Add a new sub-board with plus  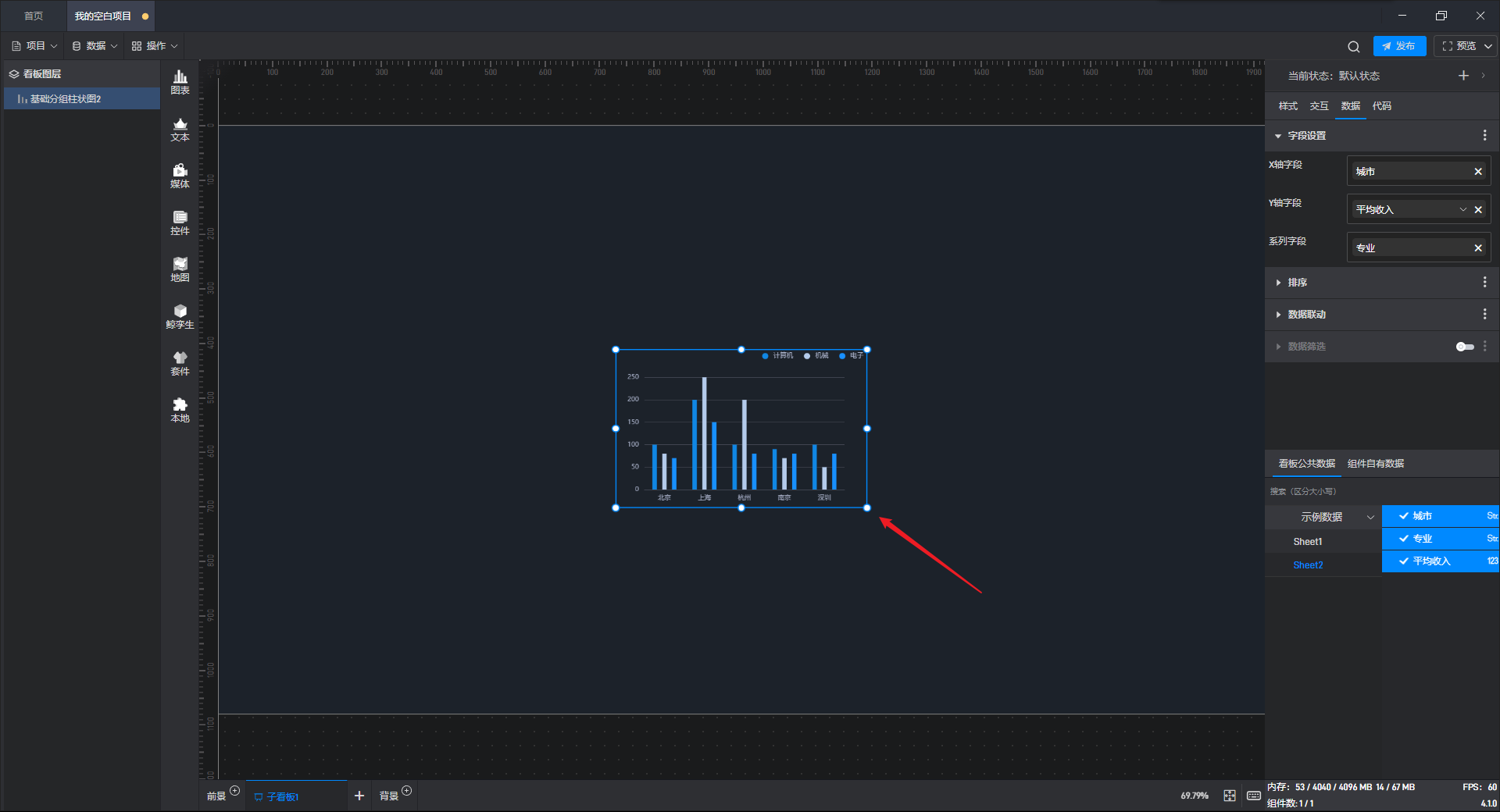[x=359, y=796]
